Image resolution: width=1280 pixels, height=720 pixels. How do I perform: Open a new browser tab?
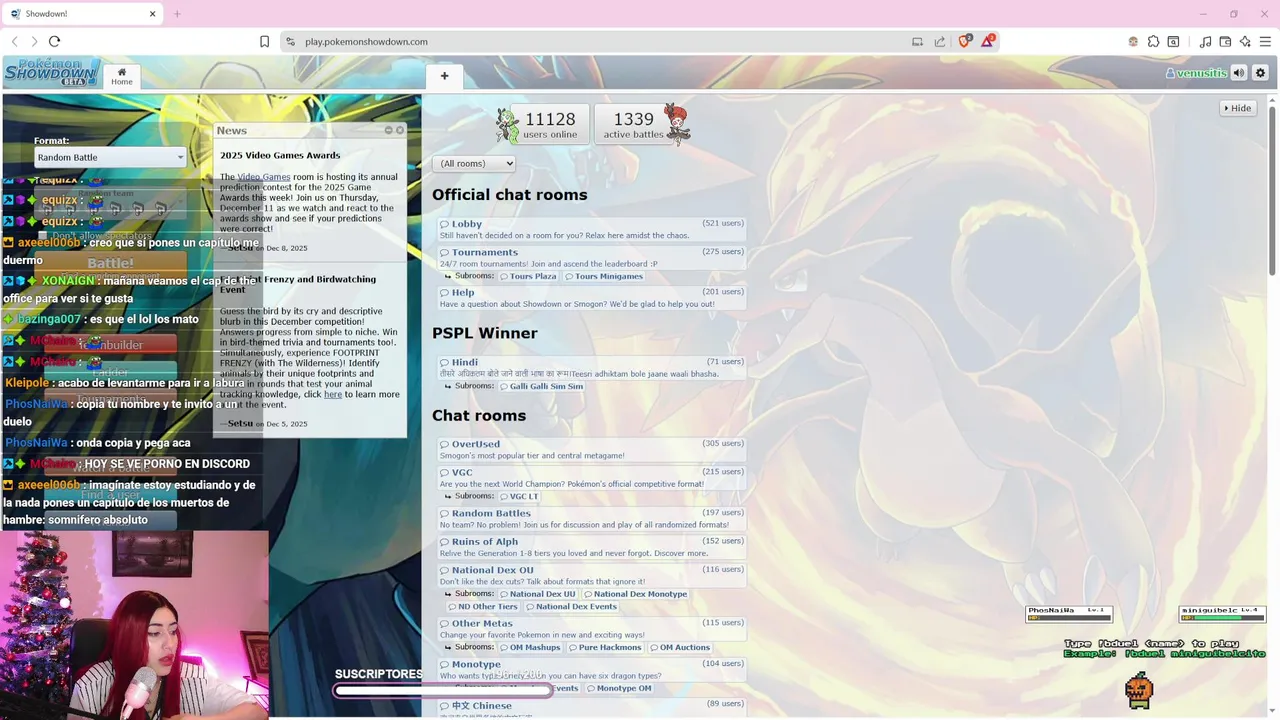[177, 14]
